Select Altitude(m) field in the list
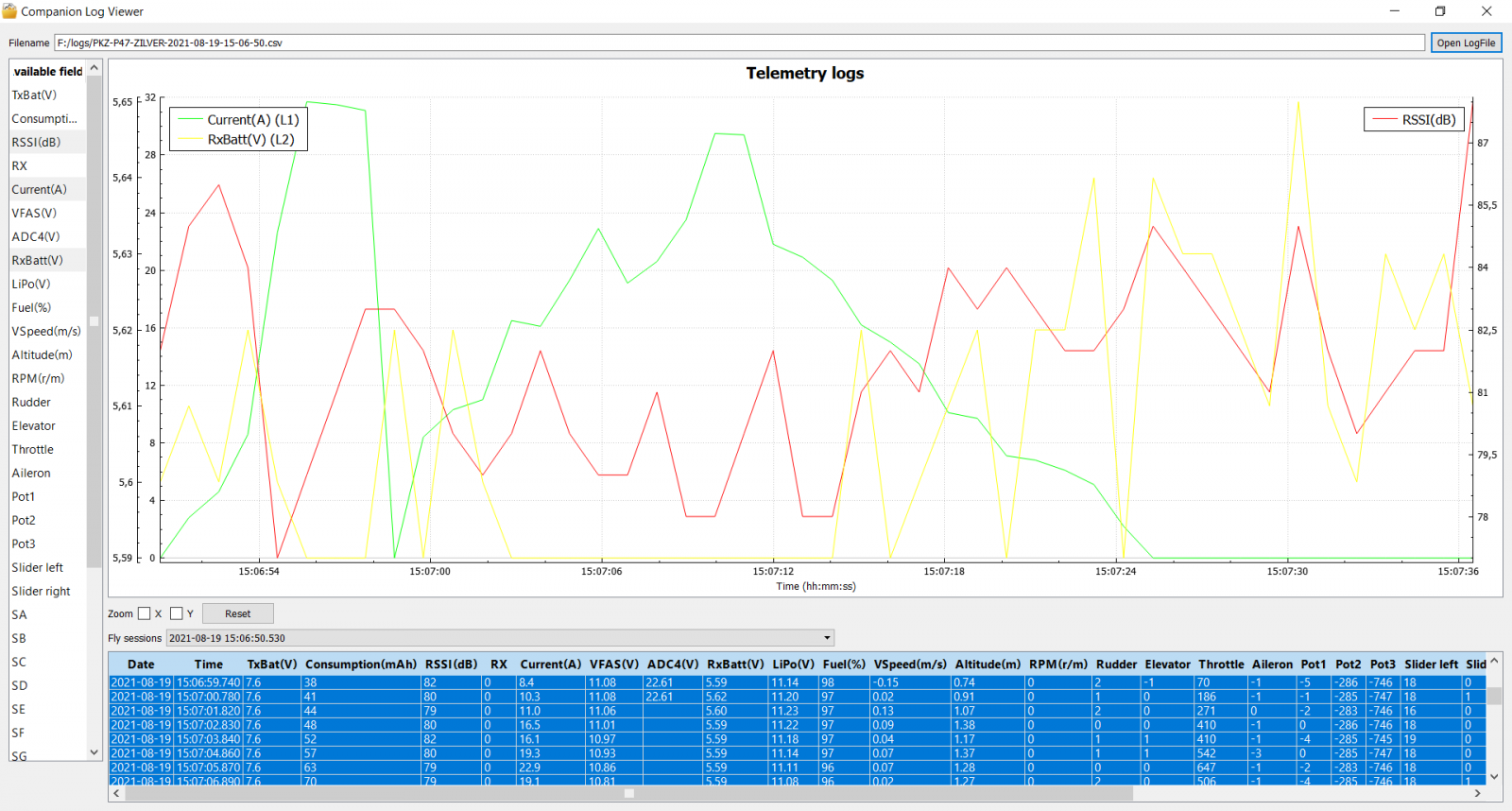Screen dimensions: 1512x811 [x=47, y=354]
